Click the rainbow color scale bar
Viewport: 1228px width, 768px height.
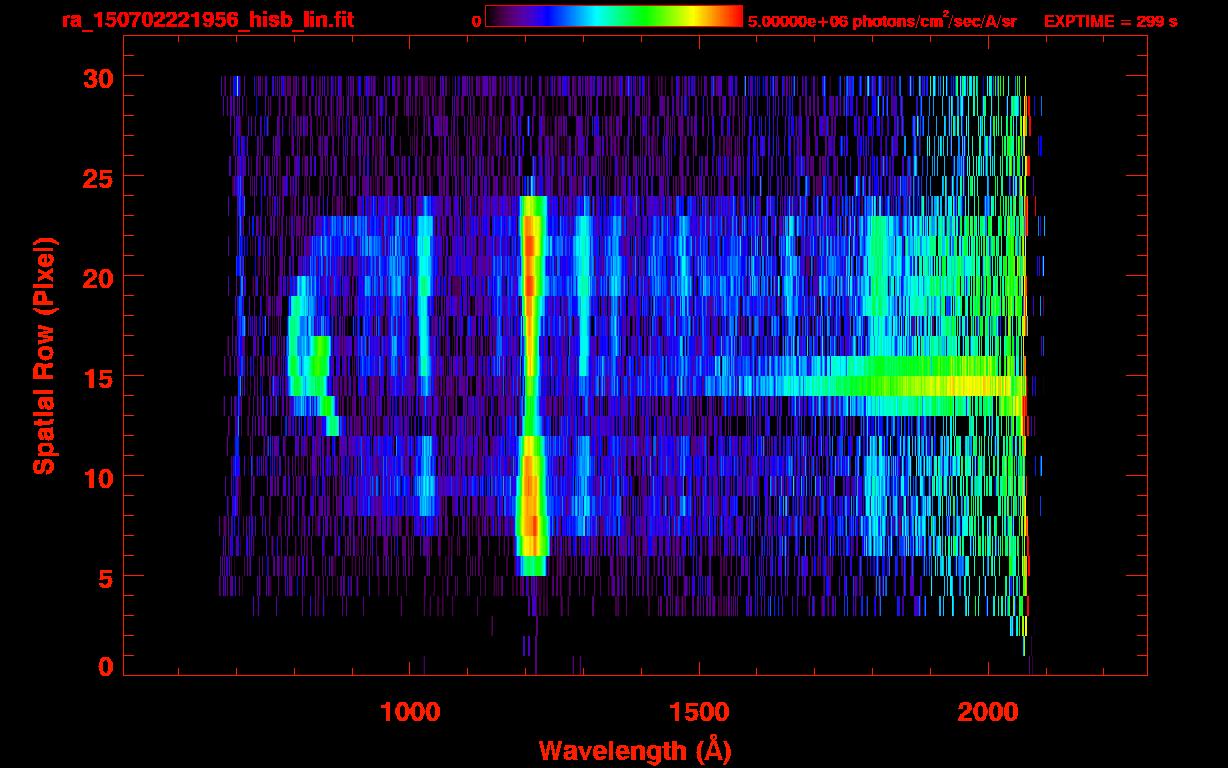(613, 16)
